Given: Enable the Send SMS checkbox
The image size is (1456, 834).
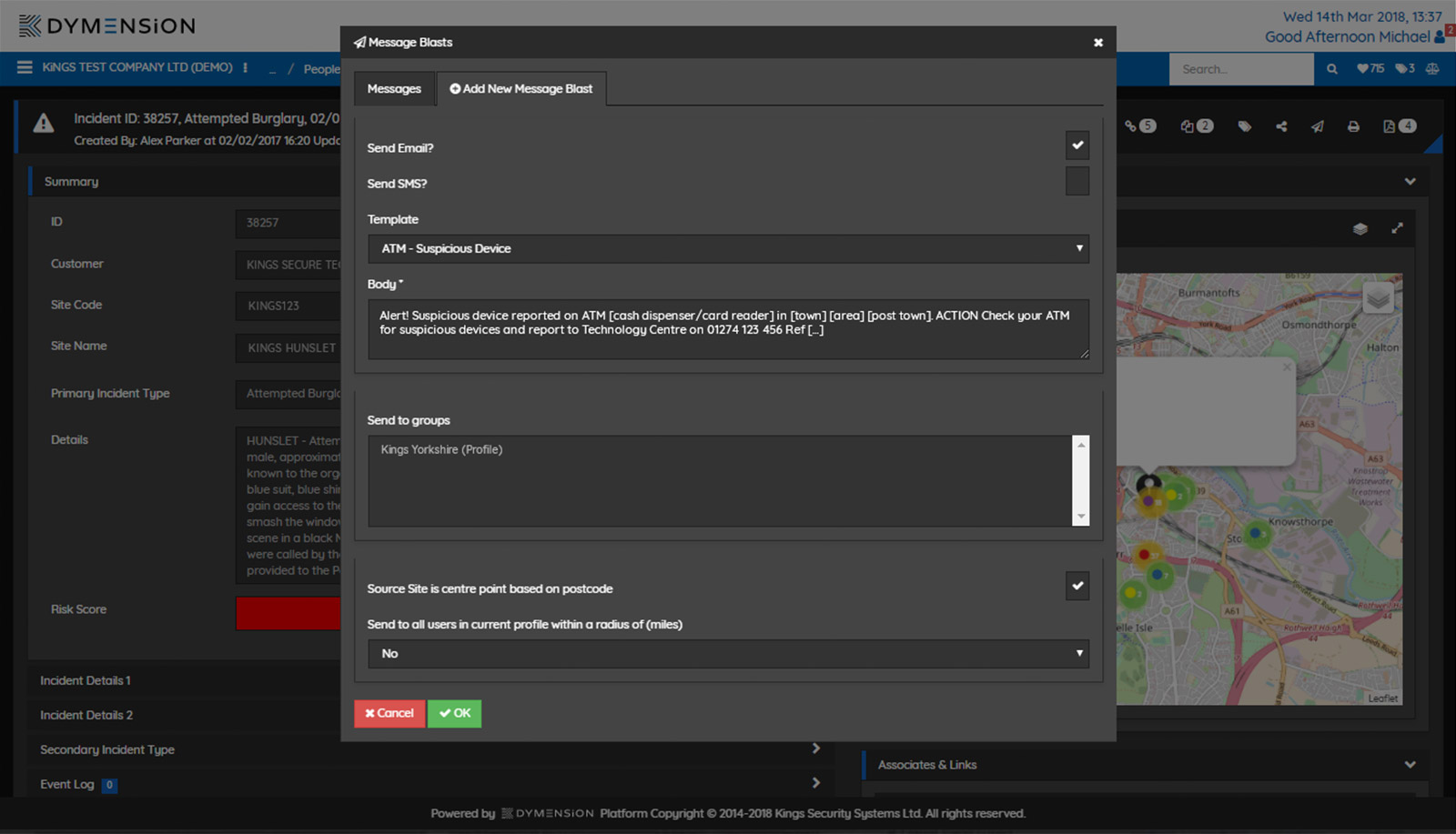Looking at the screenshot, I should tap(1077, 181).
